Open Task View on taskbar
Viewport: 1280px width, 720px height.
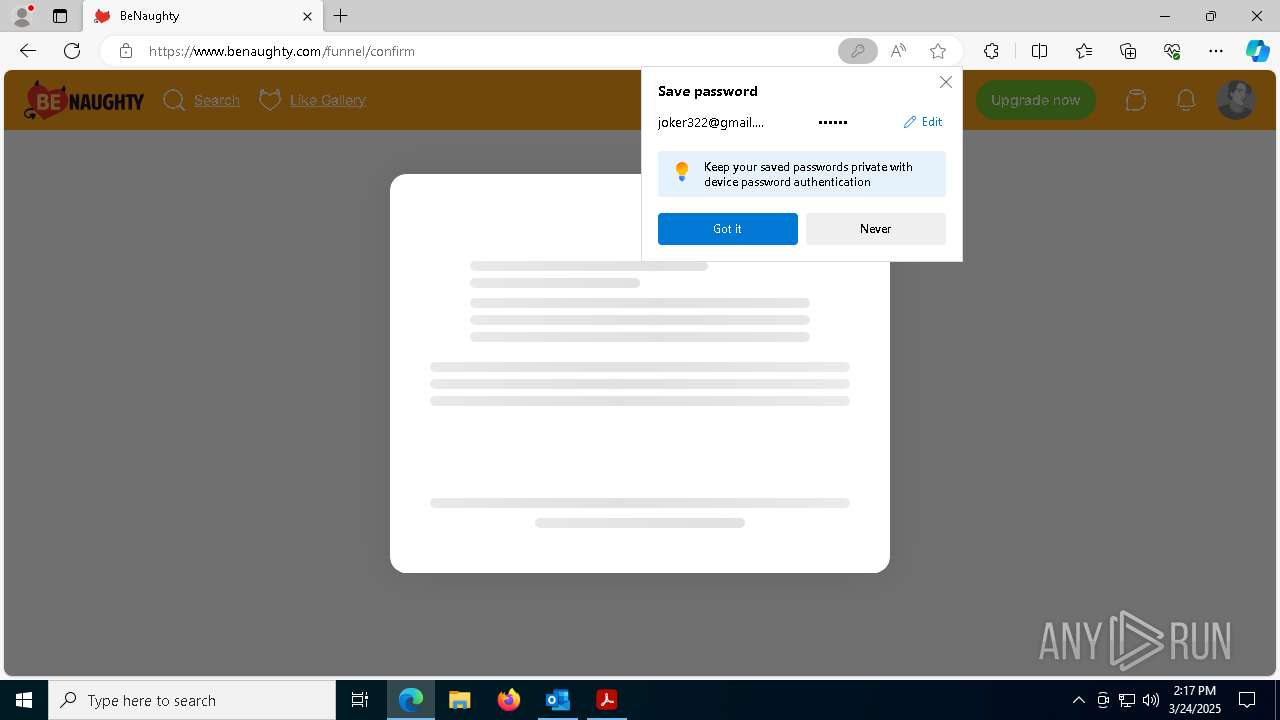(360, 700)
